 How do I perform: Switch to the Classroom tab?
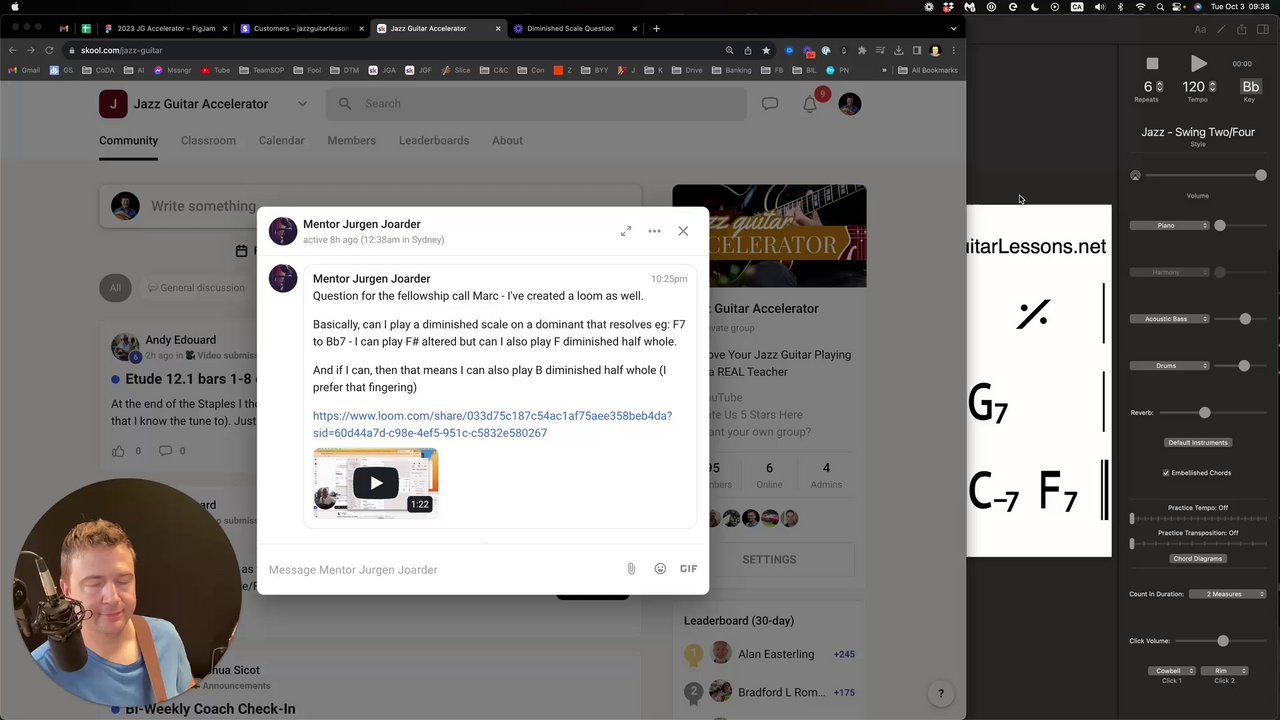[x=208, y=140]
